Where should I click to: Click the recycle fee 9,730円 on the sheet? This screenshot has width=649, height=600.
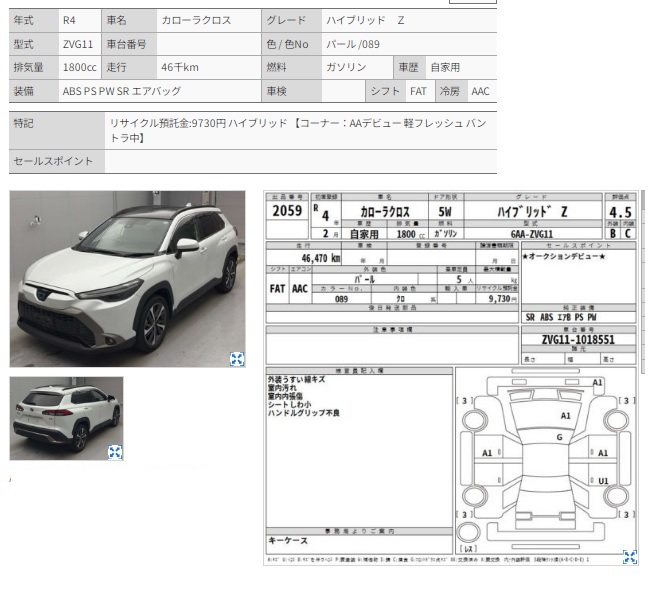coord(503,298)
